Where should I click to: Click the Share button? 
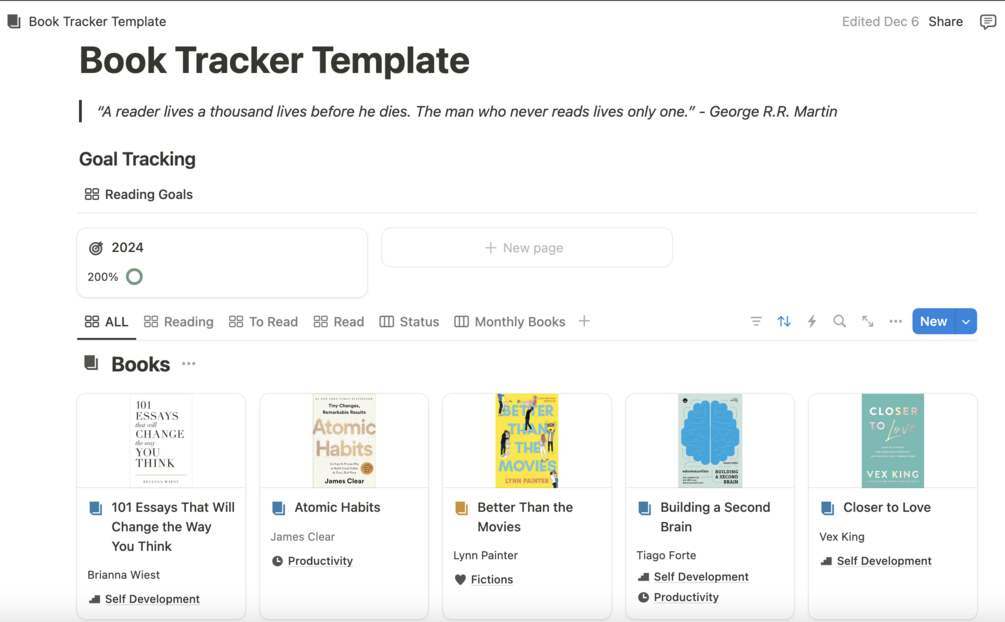945,21
